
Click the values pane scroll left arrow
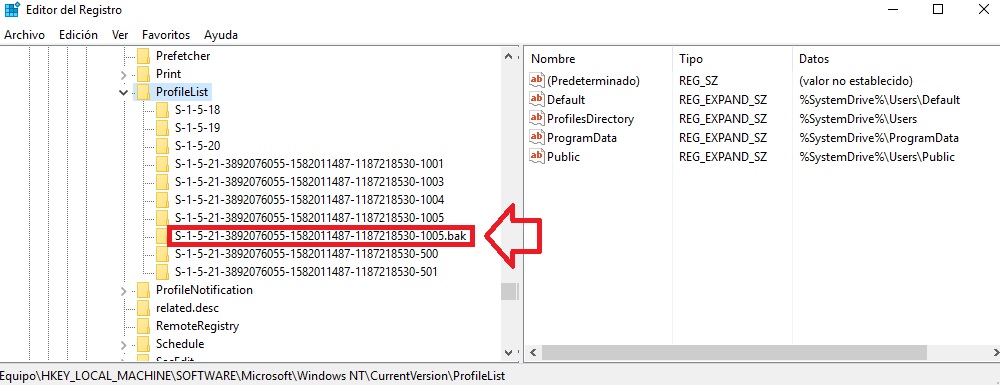coord(533,352)
